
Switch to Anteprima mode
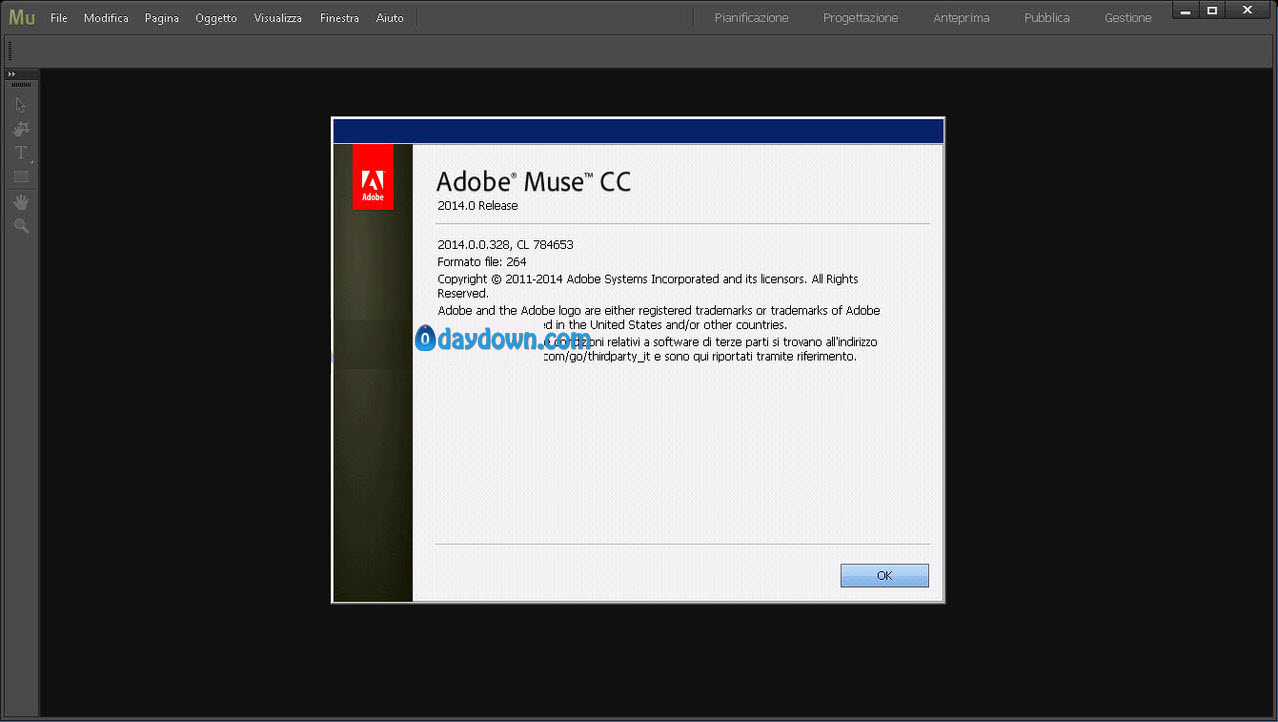[961, 18]
